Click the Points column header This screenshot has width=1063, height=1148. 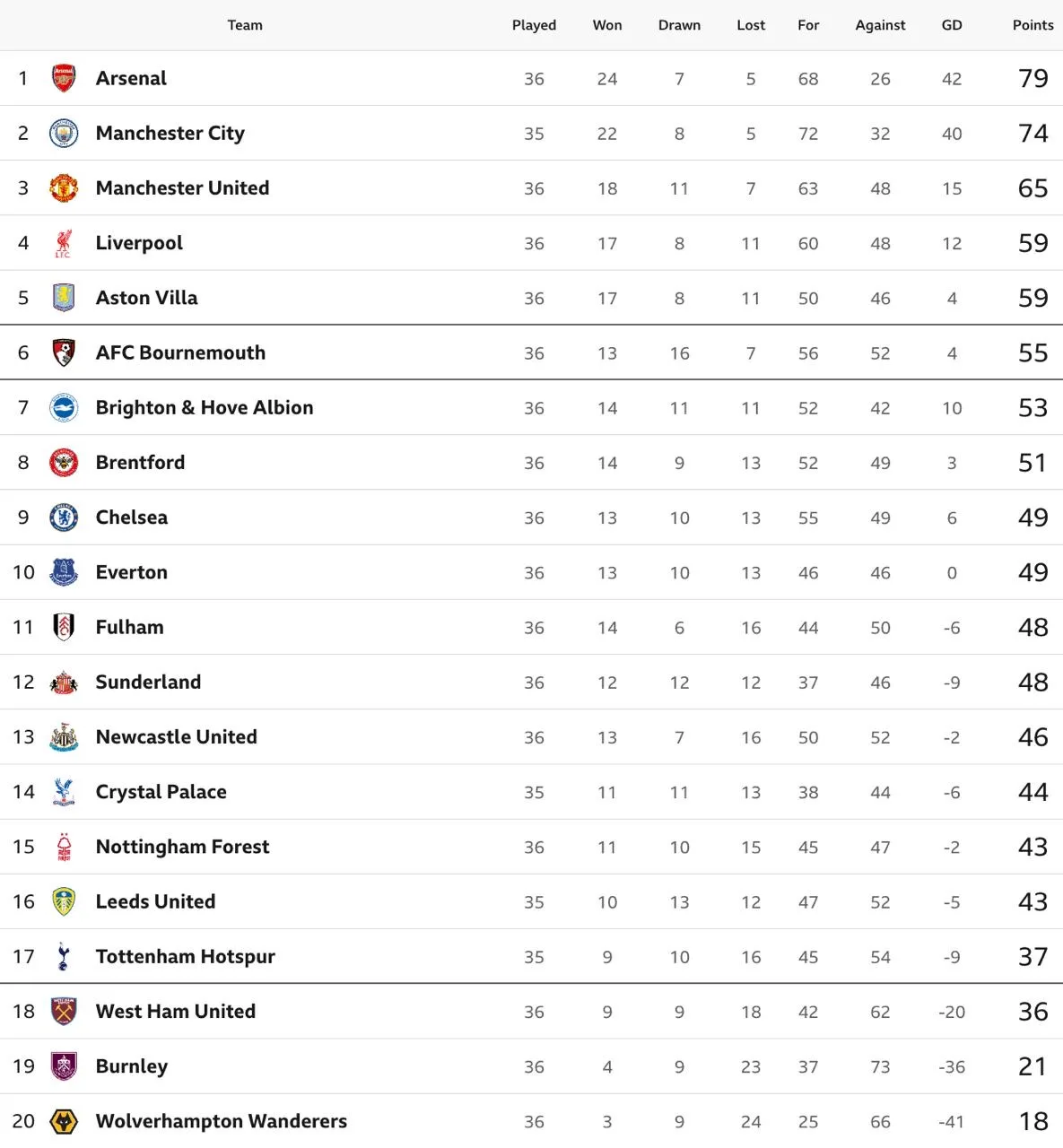pyautogui.click(x=1033, y=25)
